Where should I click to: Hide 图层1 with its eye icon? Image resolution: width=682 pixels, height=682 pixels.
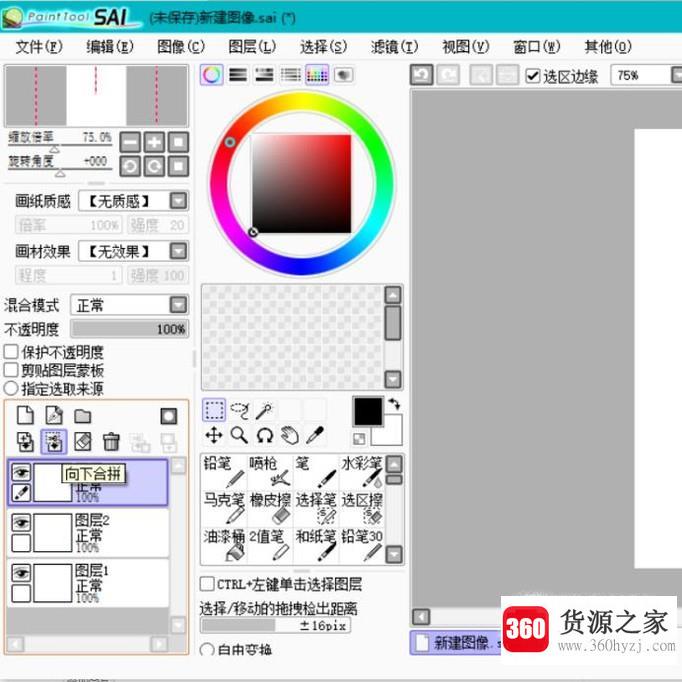21,572
